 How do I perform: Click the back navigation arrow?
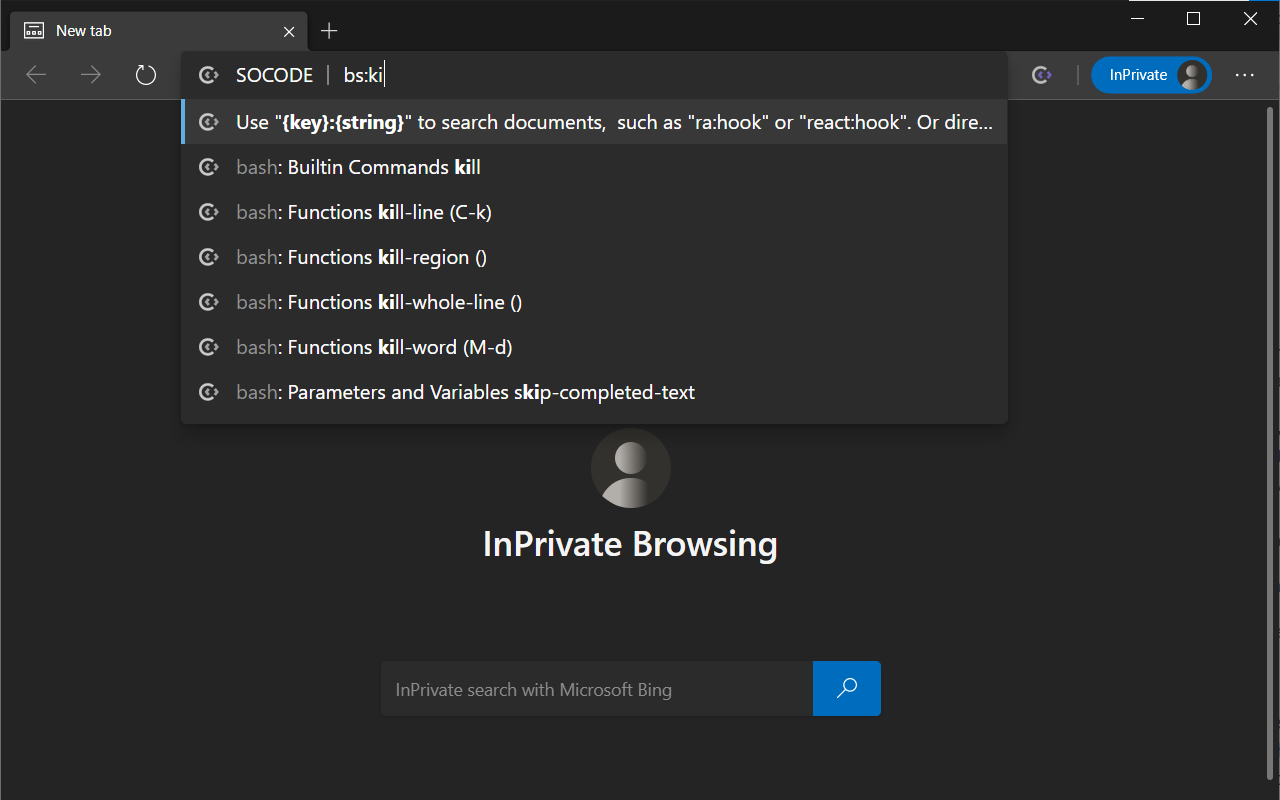point(35,74)
